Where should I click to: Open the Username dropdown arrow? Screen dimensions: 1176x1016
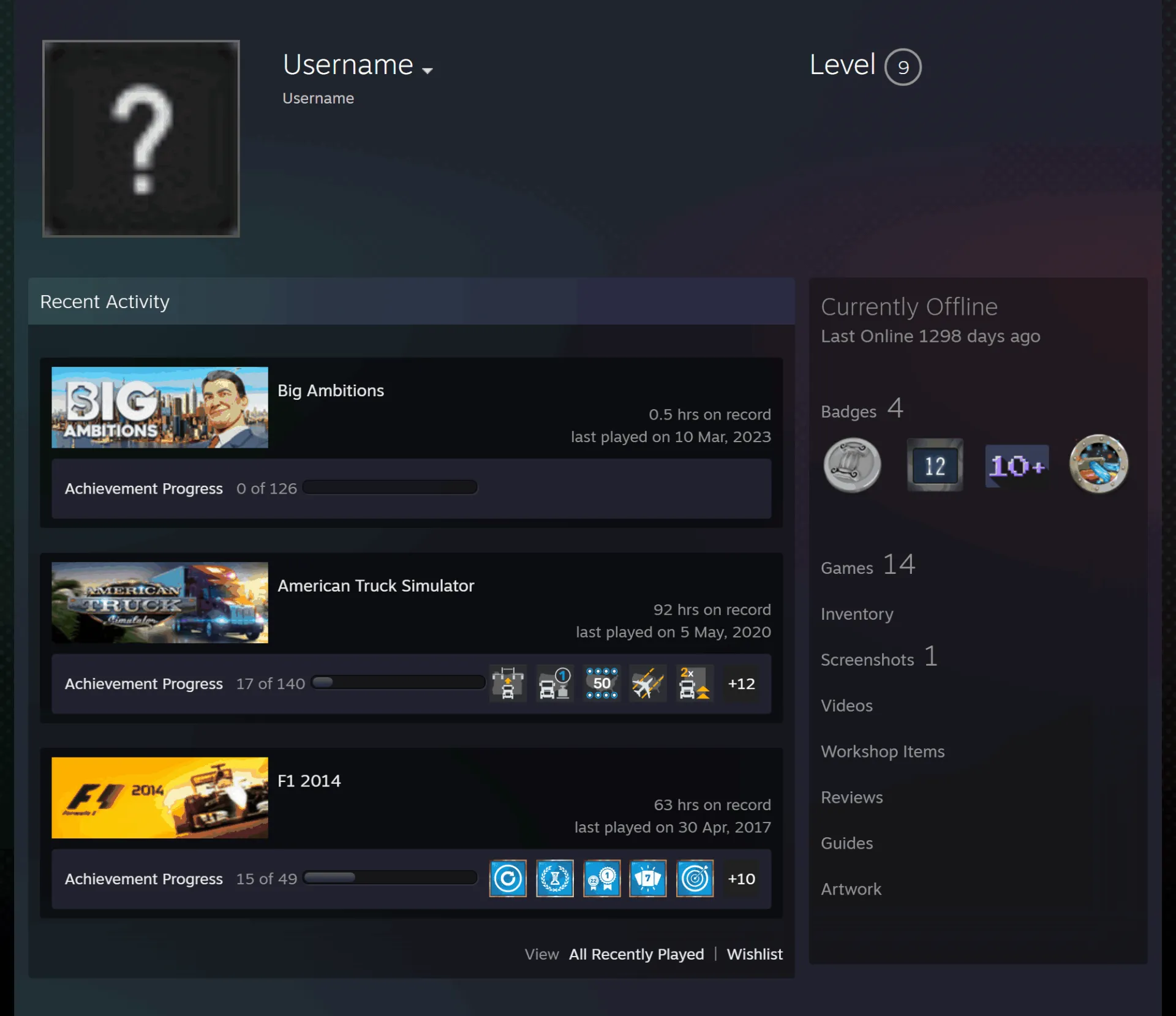[x=428, y=70]
